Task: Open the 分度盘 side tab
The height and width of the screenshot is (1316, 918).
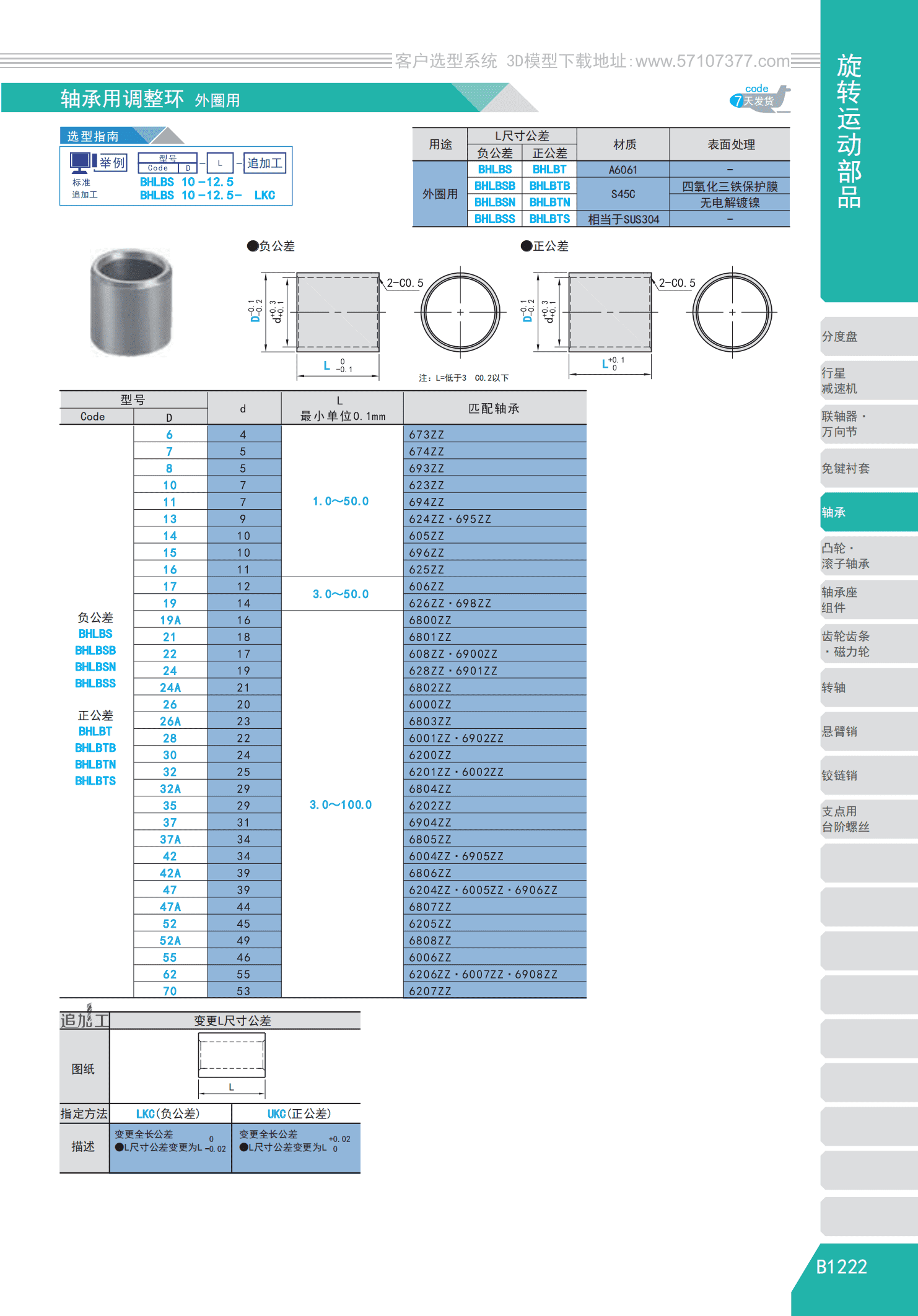Action: (x=868, y=336)
